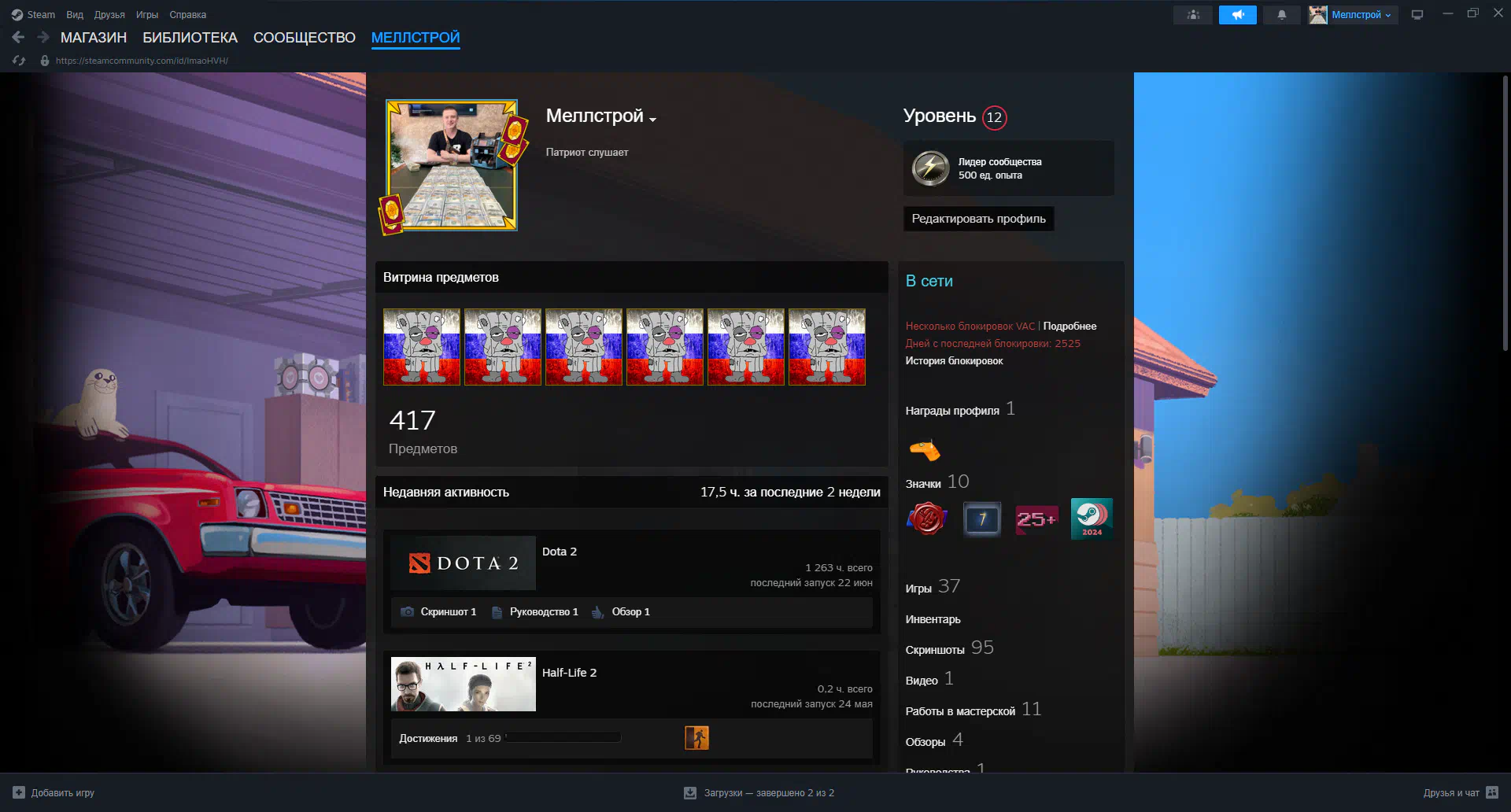
Task: Open the Инвентарь link
Action: pyautogui.click(x=933, y=619)
